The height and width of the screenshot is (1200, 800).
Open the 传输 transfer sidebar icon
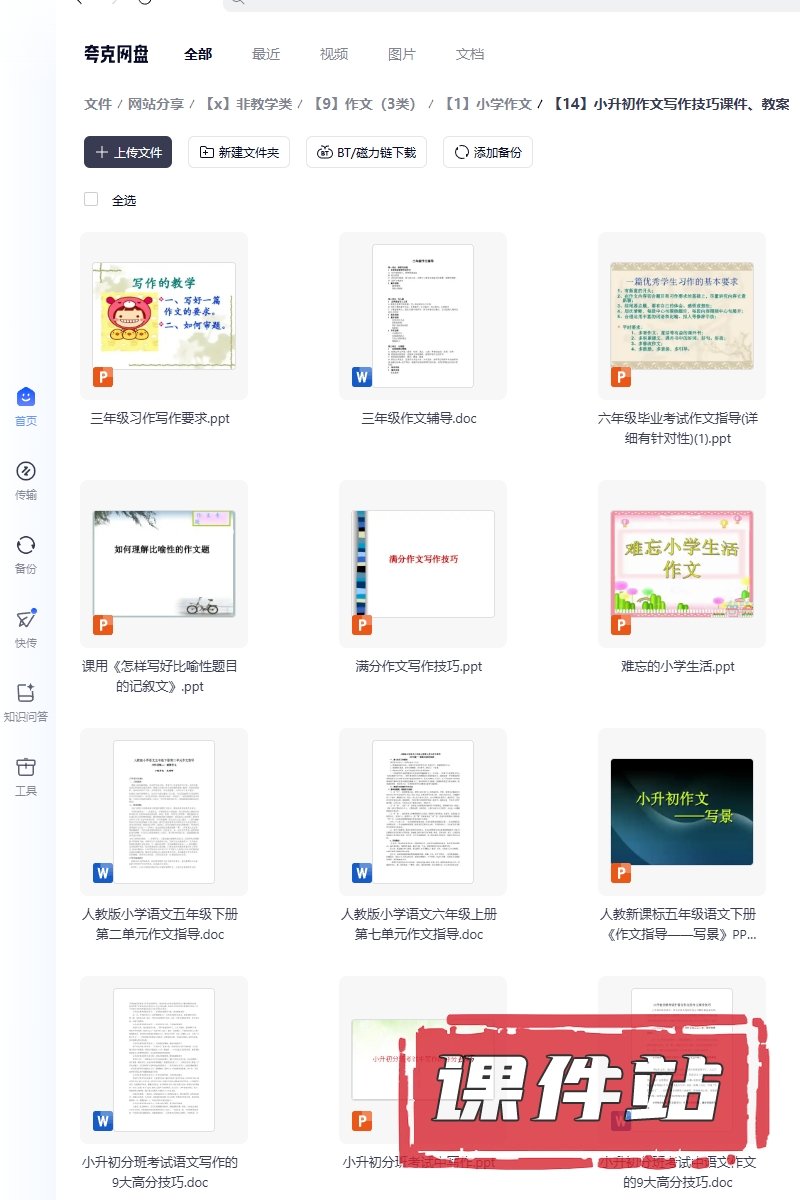click(26, 472)
